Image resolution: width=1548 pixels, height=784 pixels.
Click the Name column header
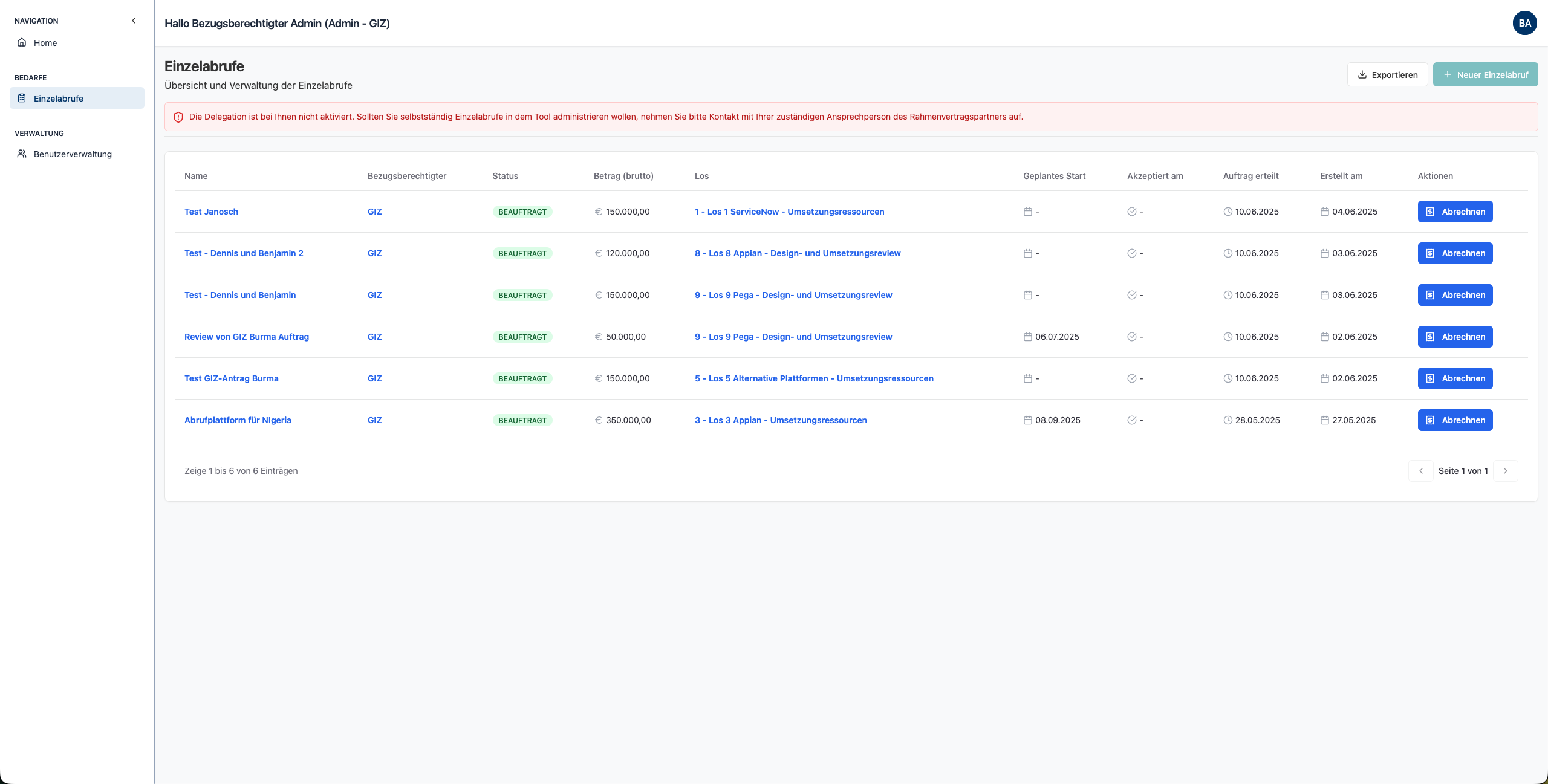click(x=196, y=176)
